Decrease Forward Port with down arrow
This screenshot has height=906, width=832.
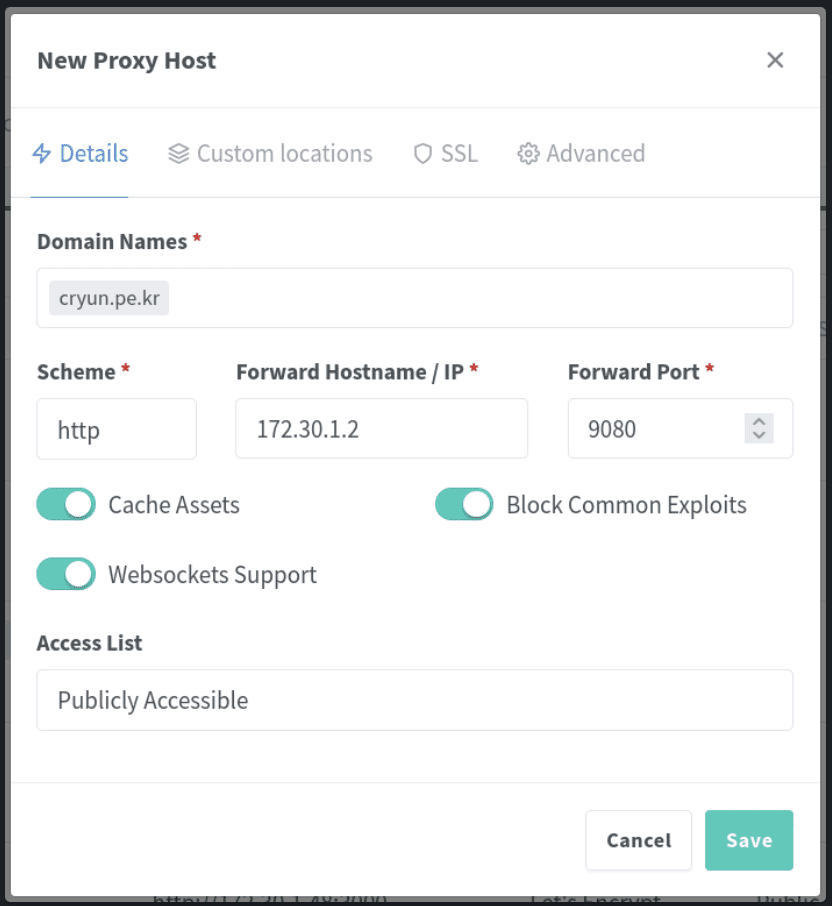point(759,435)
